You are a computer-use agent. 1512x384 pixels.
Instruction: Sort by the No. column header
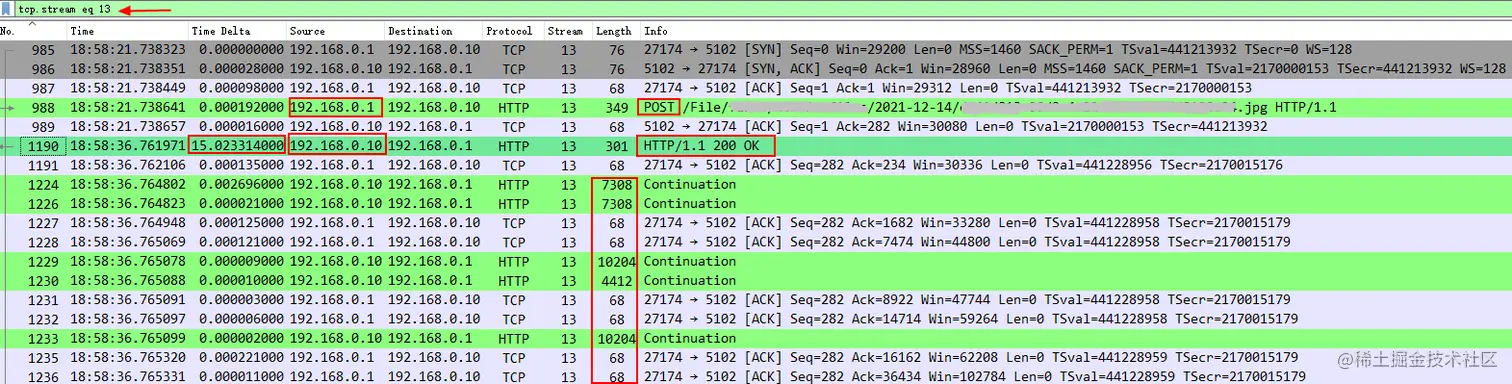pyautogui.click(x=8, y=32)
